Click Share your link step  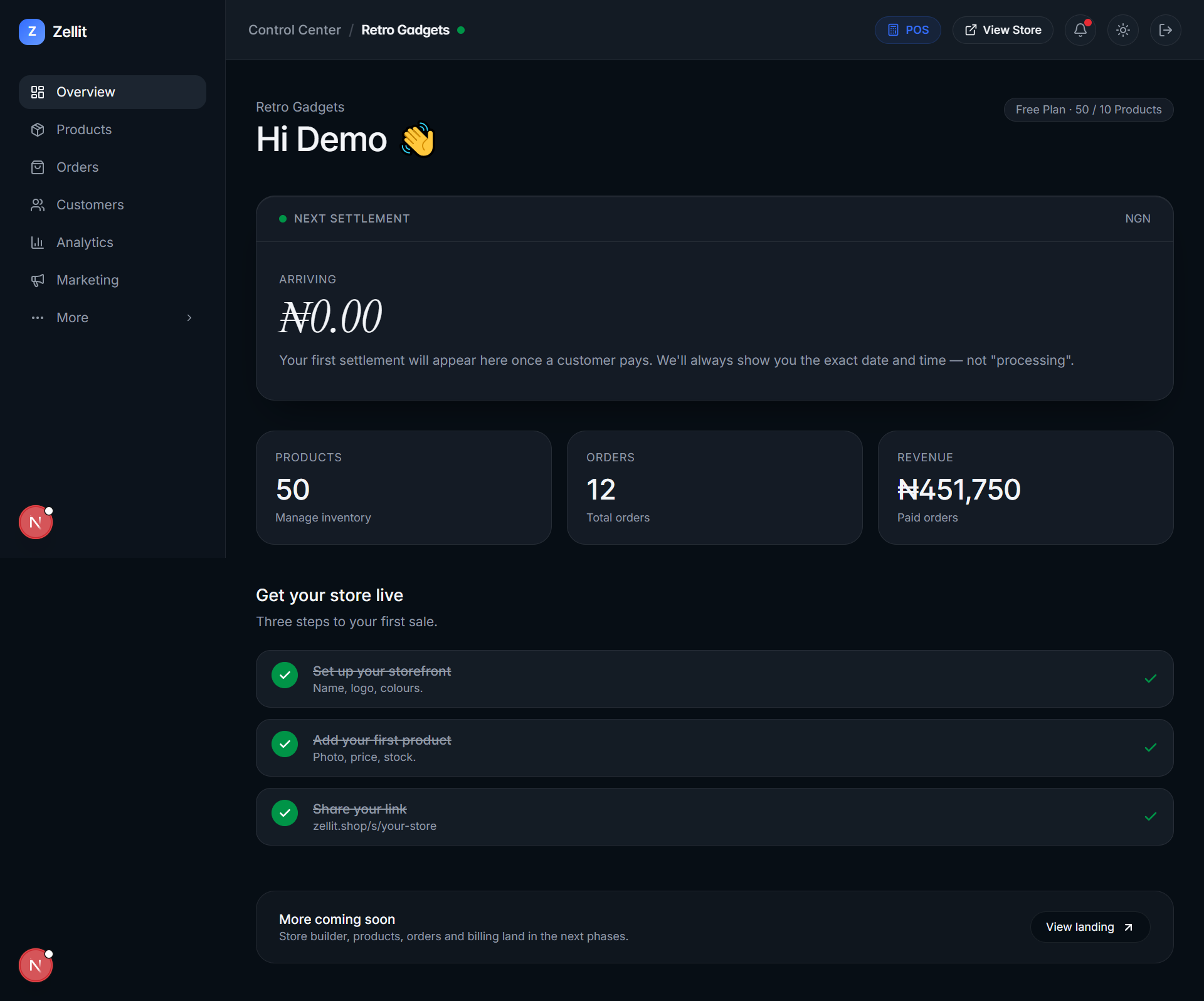(x=714, y=817)
